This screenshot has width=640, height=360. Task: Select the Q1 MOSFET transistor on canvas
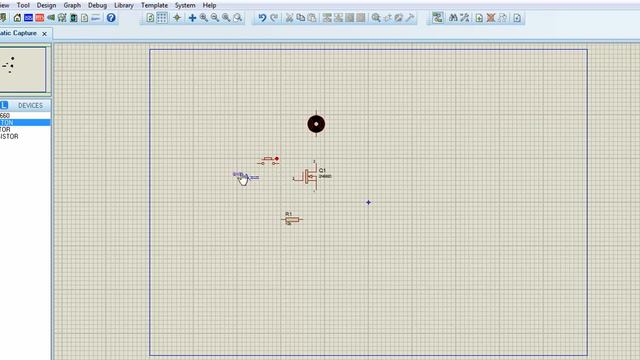pyautogui.click(x=311, y=176)
